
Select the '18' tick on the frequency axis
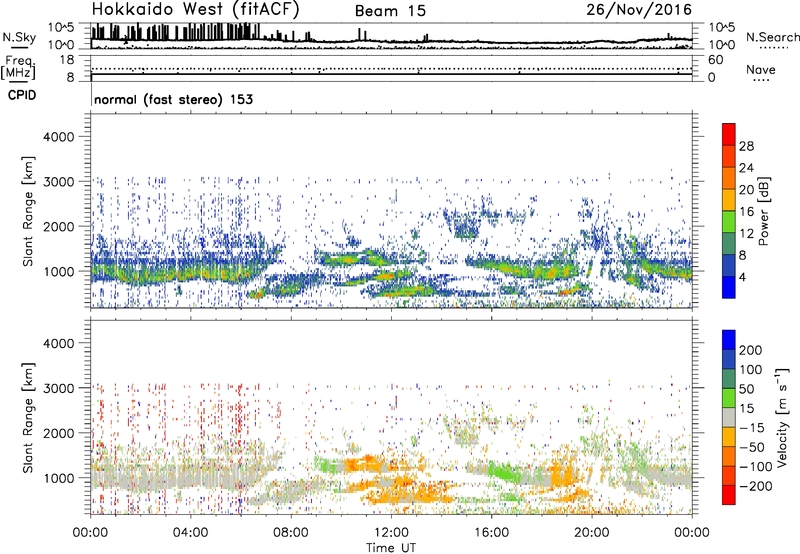67,60
